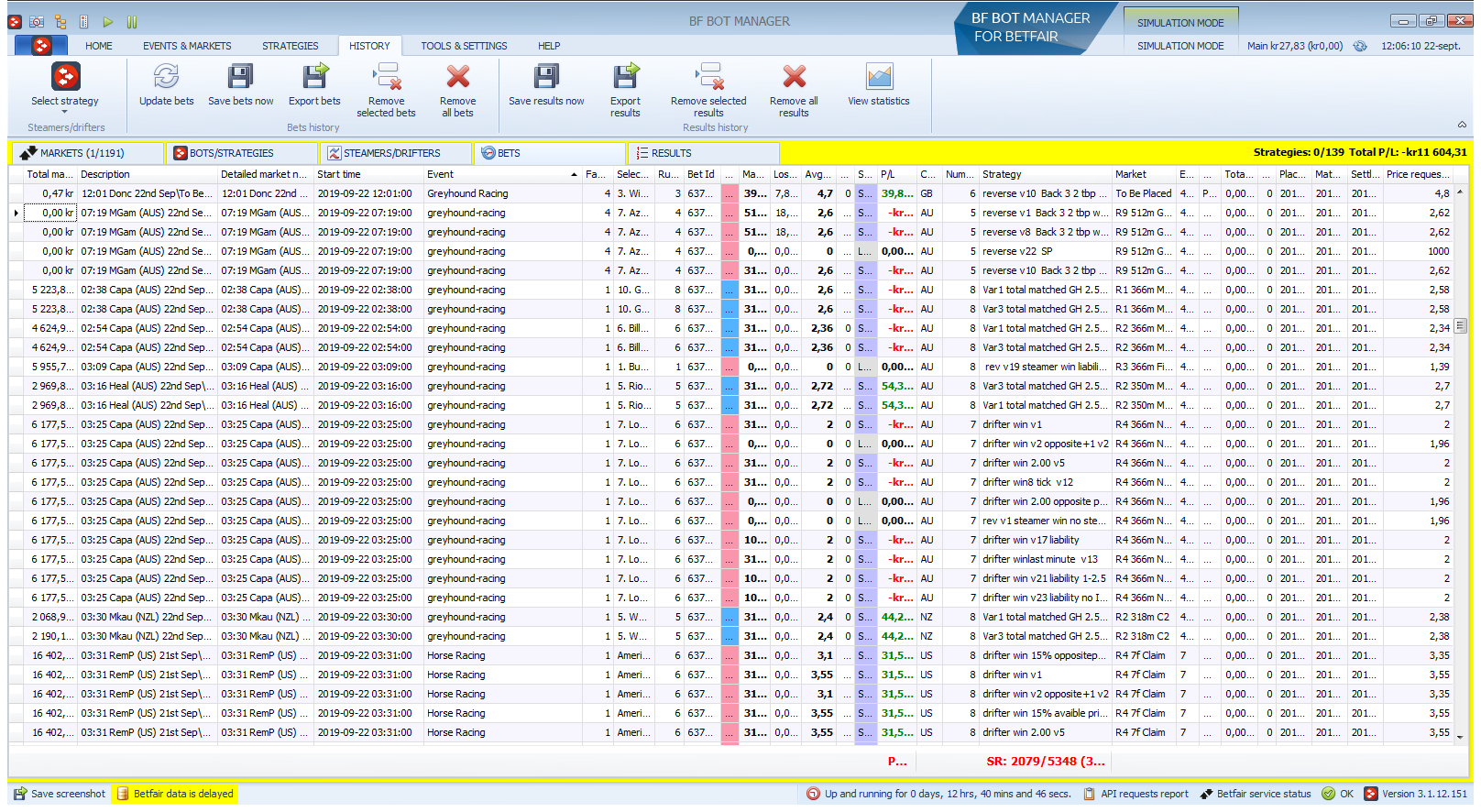Click the vertical scrollbar thumb
The image size is (1481, 812).
(x=1461, y=325)
